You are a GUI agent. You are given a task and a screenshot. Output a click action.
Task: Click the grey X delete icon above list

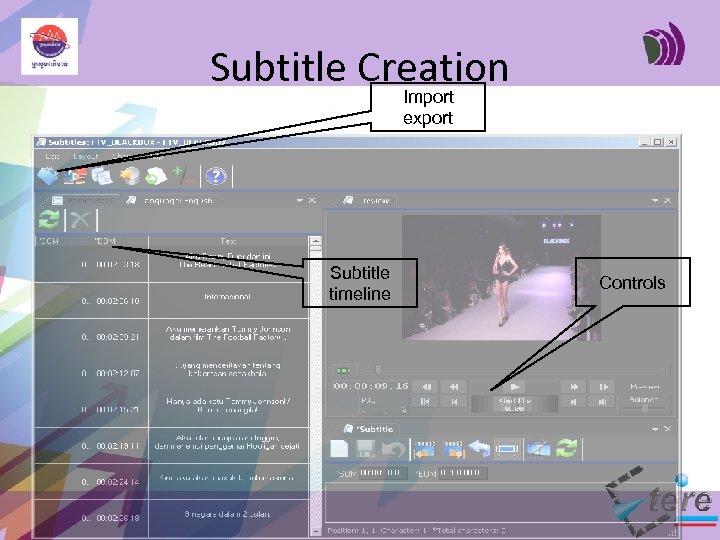click(80, 220)
